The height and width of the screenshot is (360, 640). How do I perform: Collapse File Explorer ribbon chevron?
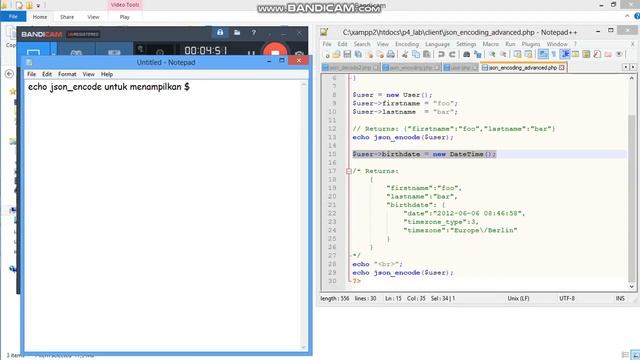tap(627, 16)
